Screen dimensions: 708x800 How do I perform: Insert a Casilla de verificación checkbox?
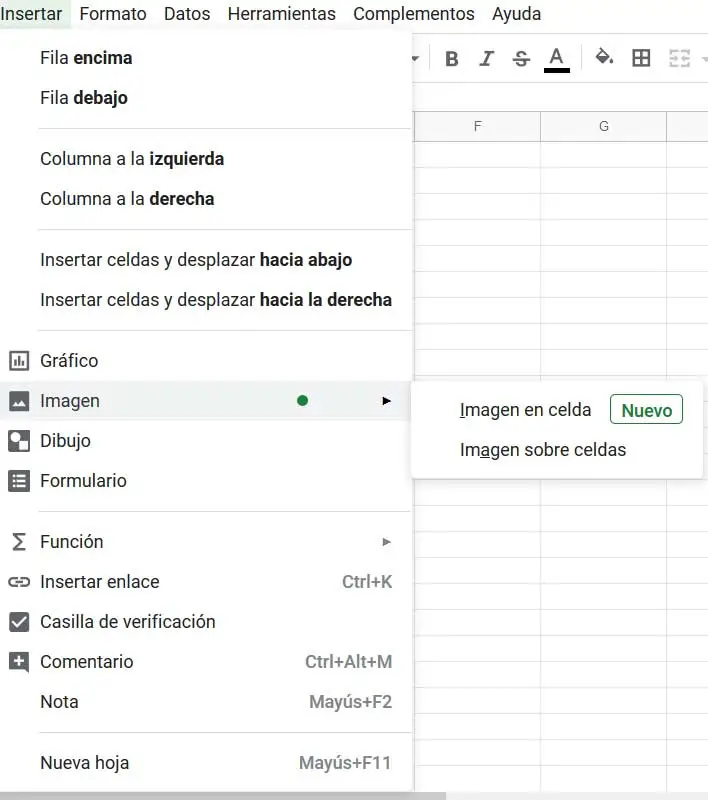127,621
